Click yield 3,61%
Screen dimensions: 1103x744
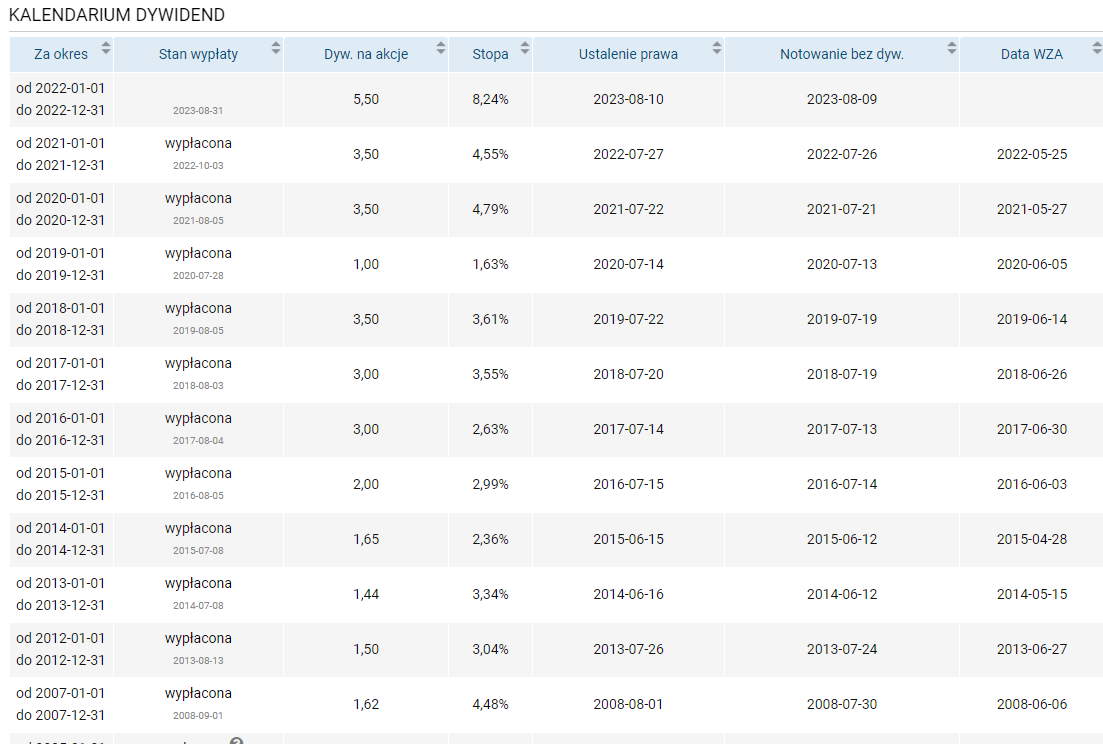[490, 319]
